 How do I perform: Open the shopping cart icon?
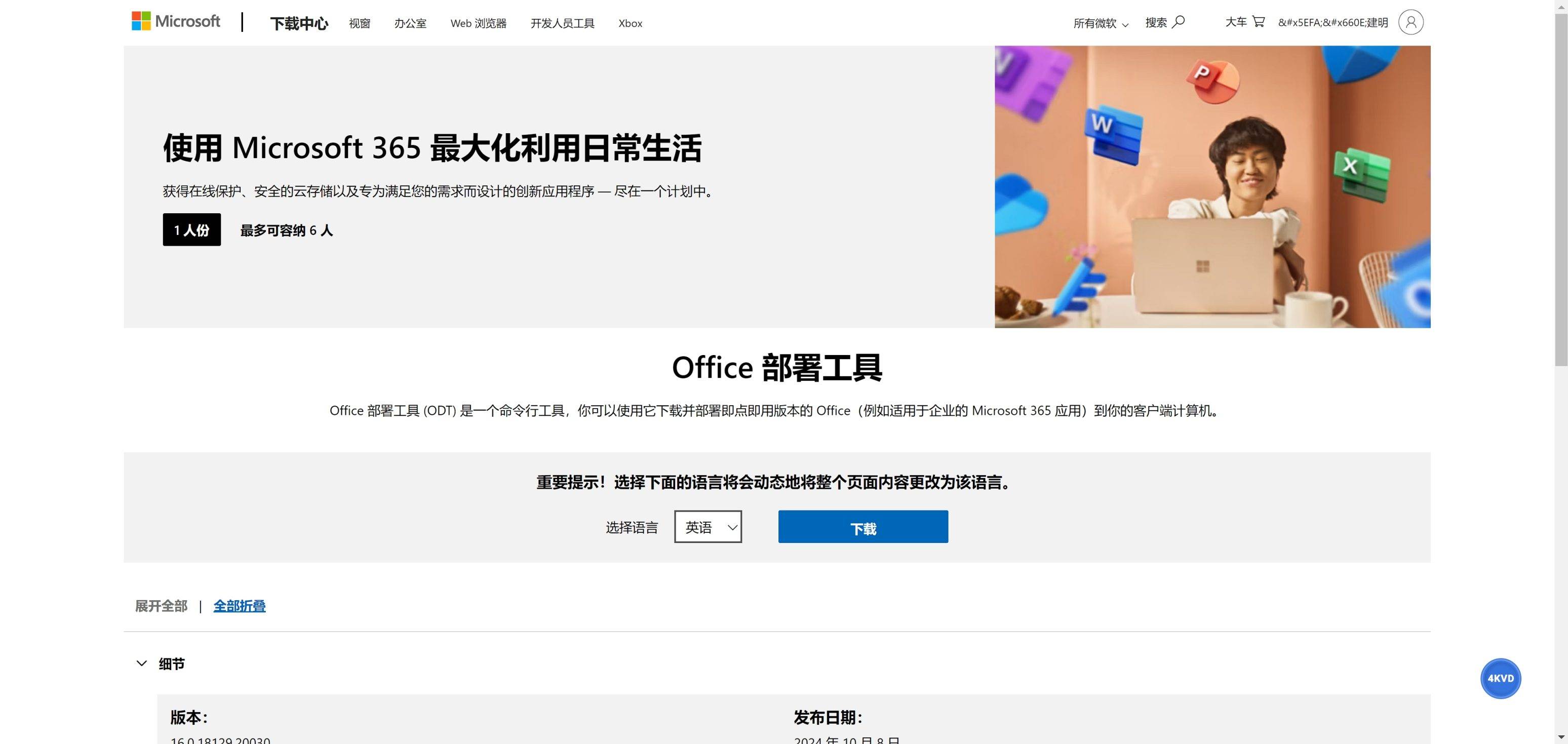tap(1258, 22)
